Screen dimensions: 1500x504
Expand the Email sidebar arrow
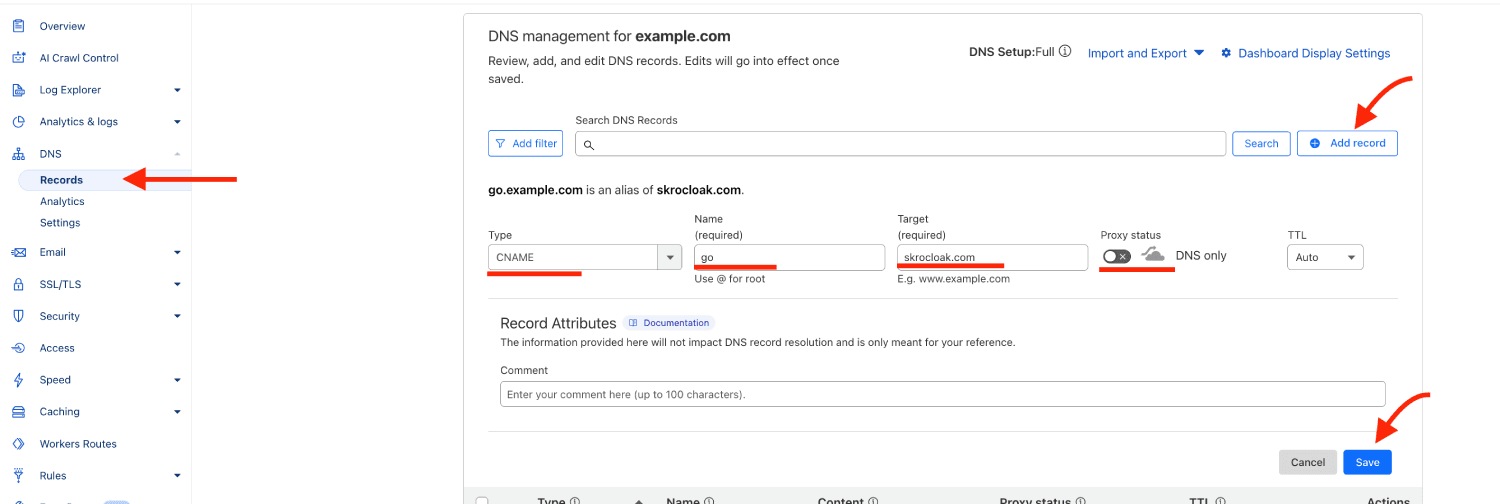(x=177, y=252)
